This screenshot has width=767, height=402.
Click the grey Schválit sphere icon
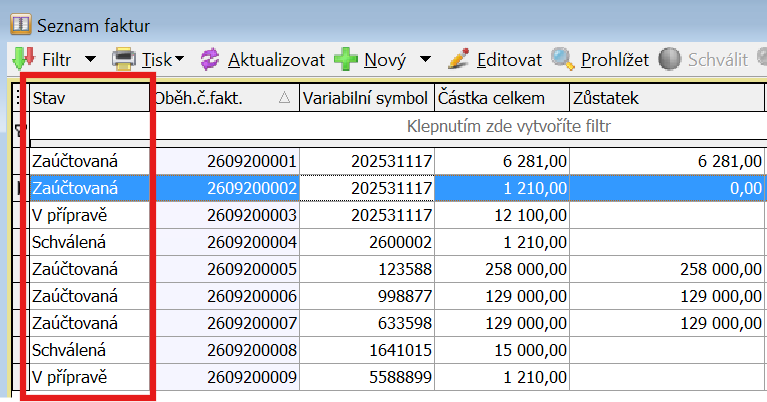pyautogui.click(x=669, y=59)
